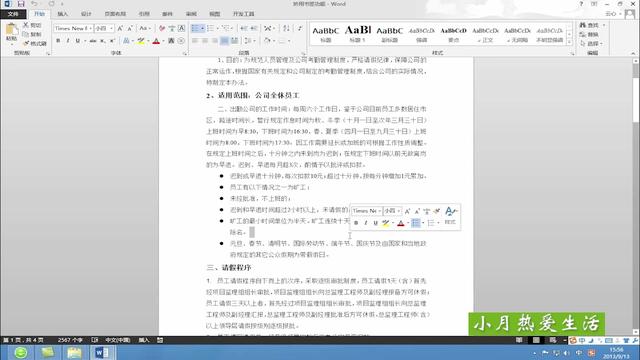This screenshot has width=640, height=360.
Task: Toggle Show/Hide paragraph marks
Action: (x=300, y=29)
